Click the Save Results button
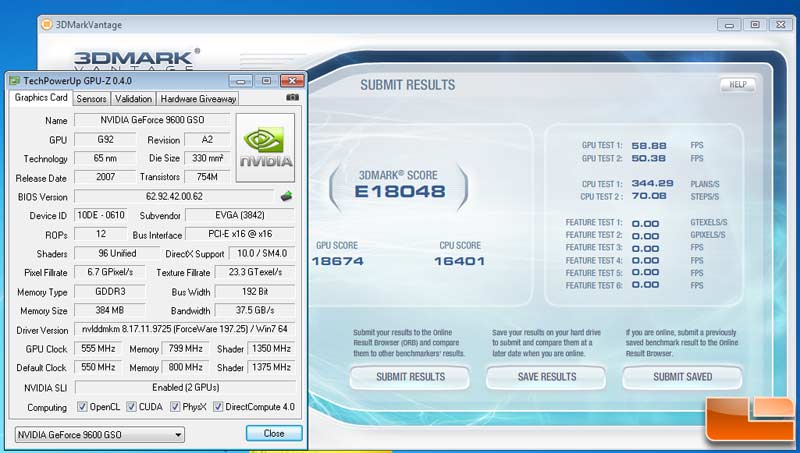The height and width of the screenshot is (453, 800). (546, 377)
